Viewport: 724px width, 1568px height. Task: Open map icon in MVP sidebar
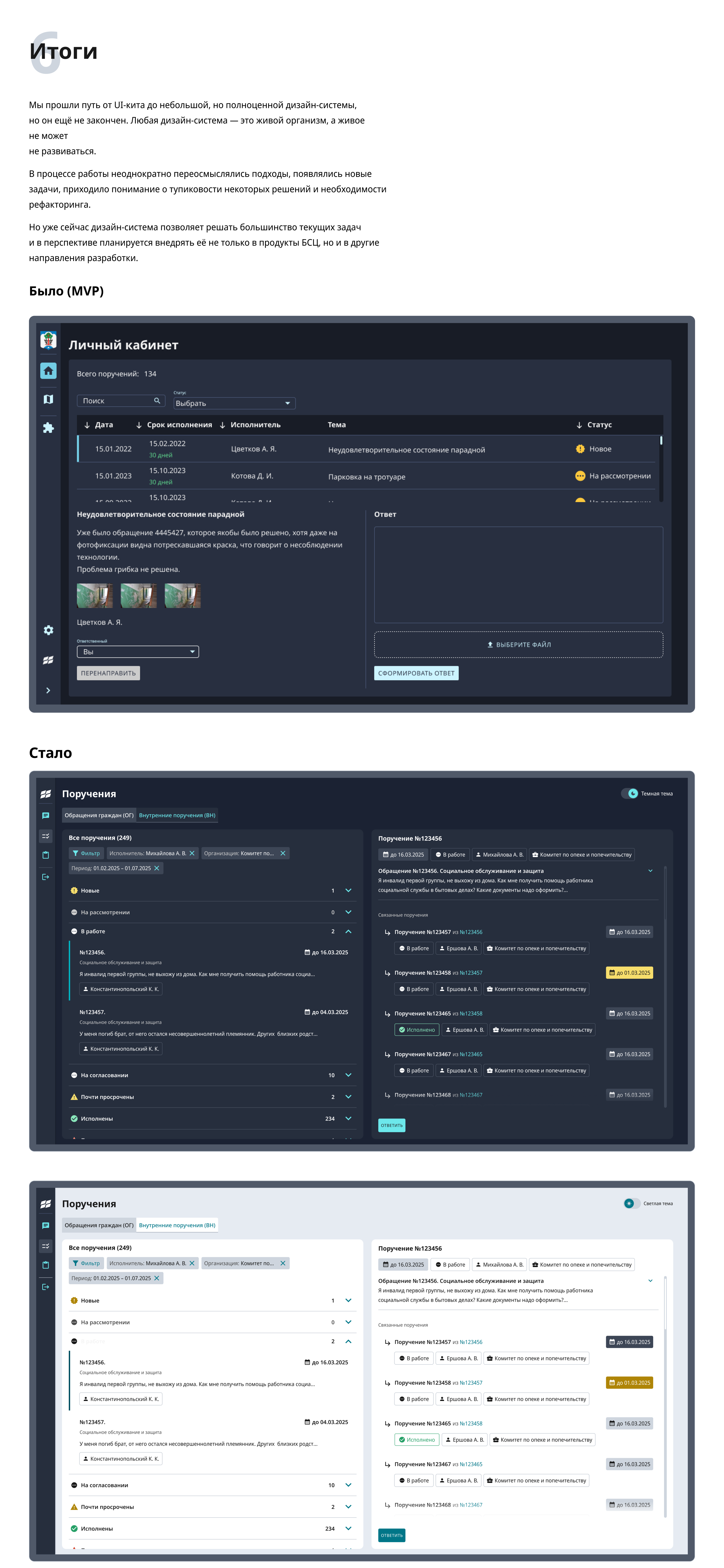pyautogui.click(x=48, y=399)
